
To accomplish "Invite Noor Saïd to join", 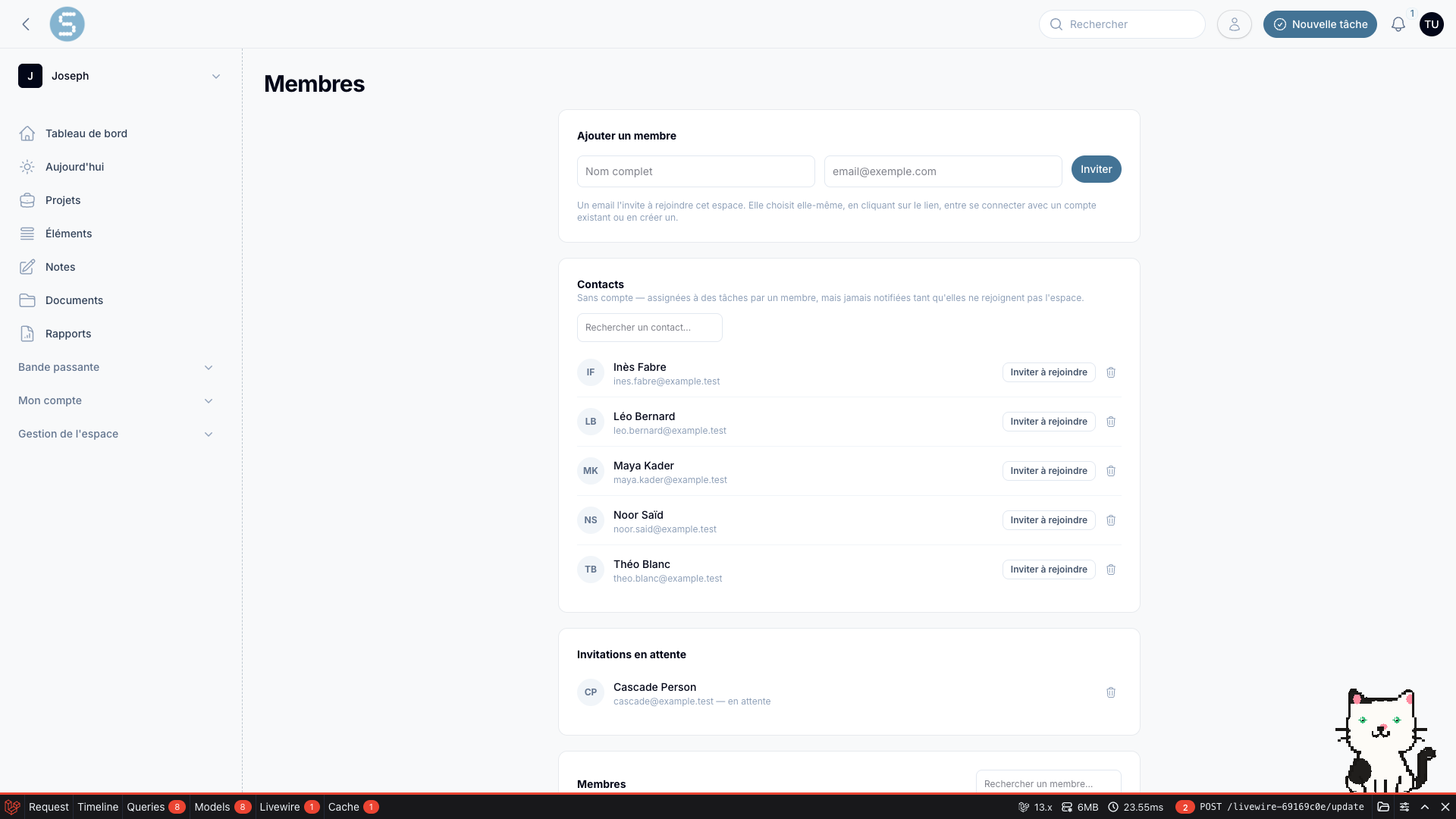I will [x=1048, y=520].
